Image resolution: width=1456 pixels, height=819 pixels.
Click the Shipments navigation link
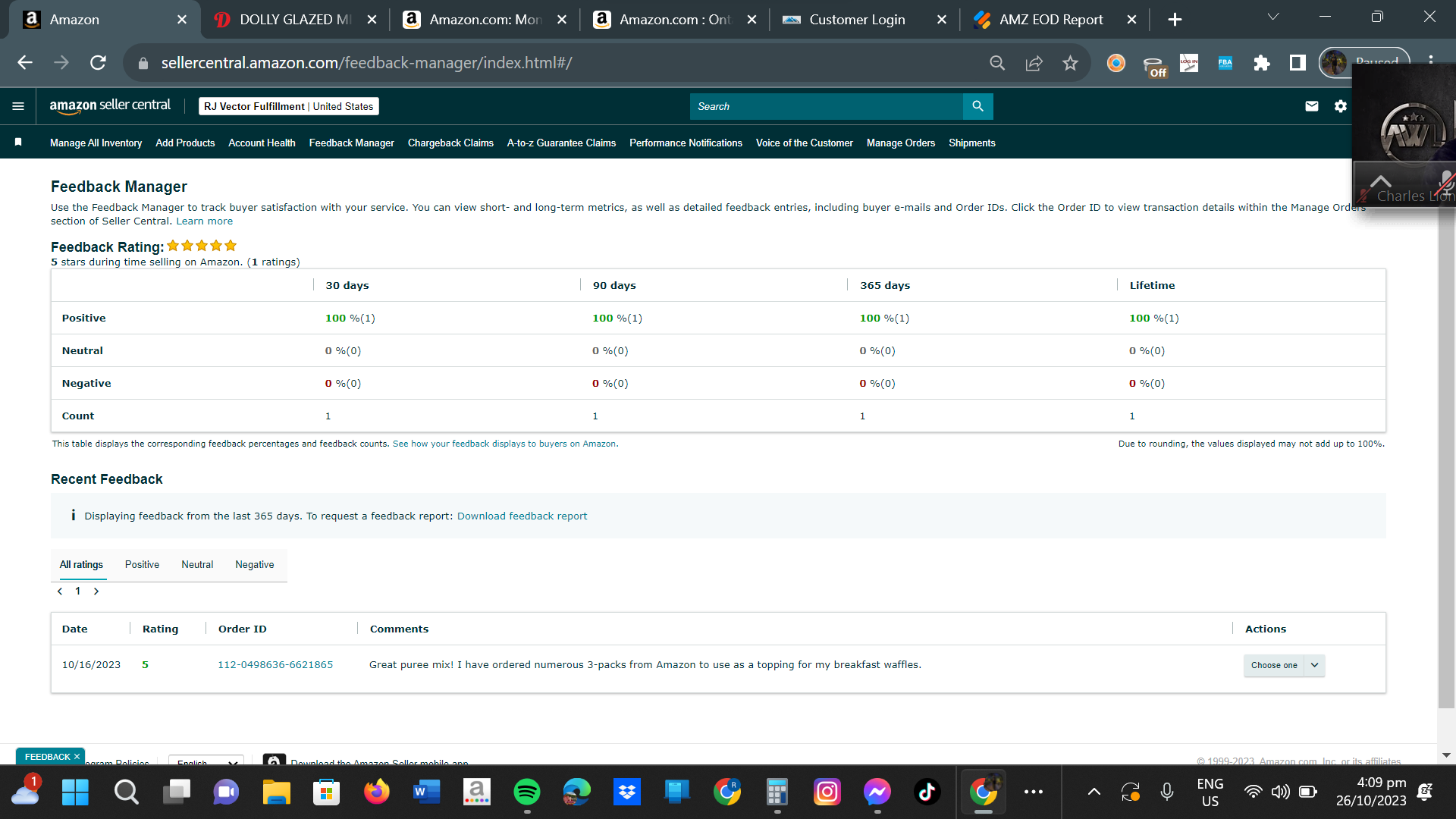971,143
